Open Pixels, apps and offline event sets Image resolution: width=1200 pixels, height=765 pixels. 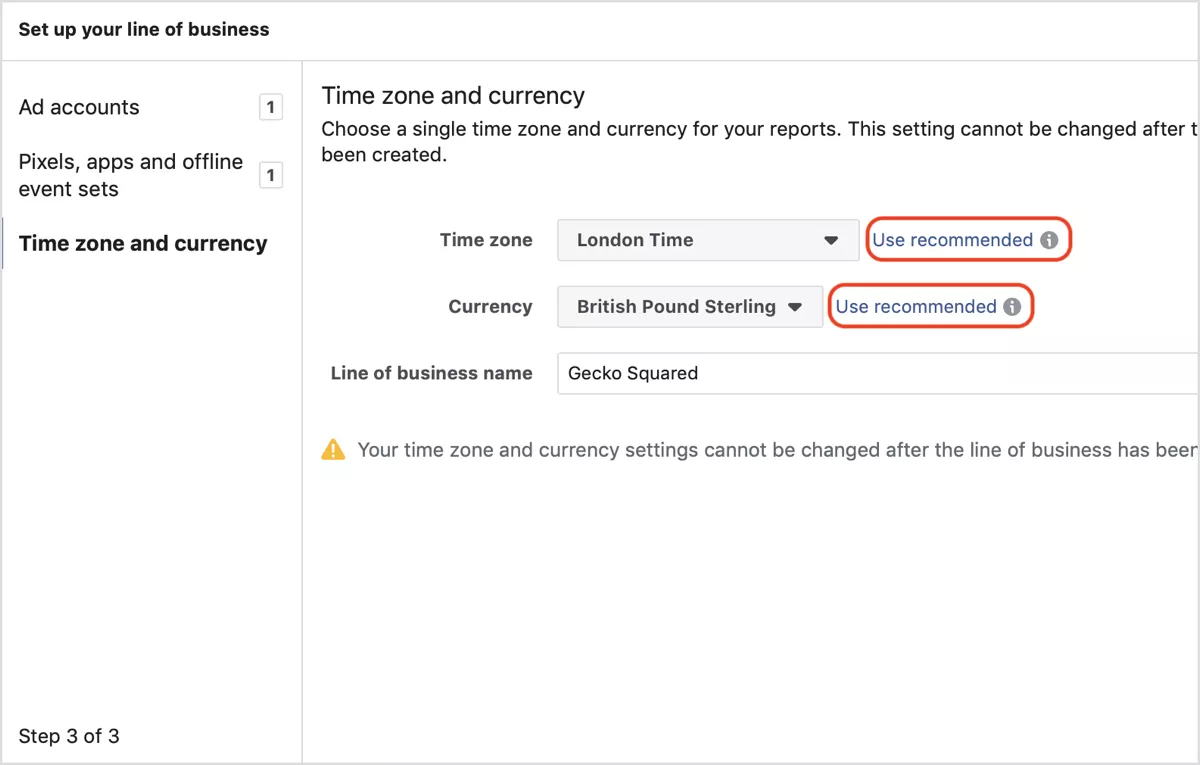tap(131, 175)
